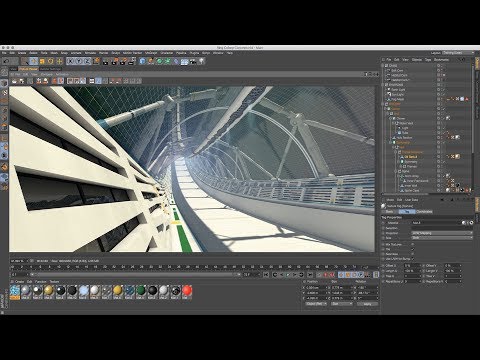Image resolution: width=480 pixels, height=360 pixels.
Task: Click the timeline frame ruler
Action: 190,267
